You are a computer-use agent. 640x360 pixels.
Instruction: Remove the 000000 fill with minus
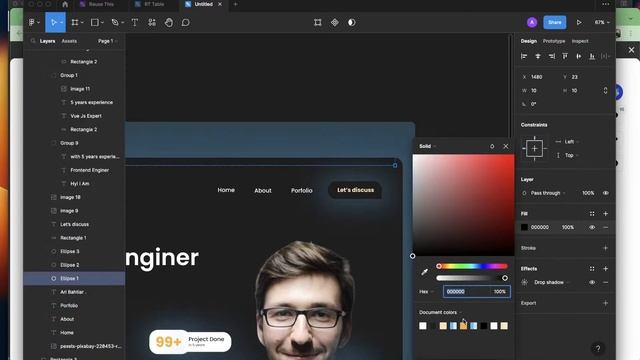605,227
